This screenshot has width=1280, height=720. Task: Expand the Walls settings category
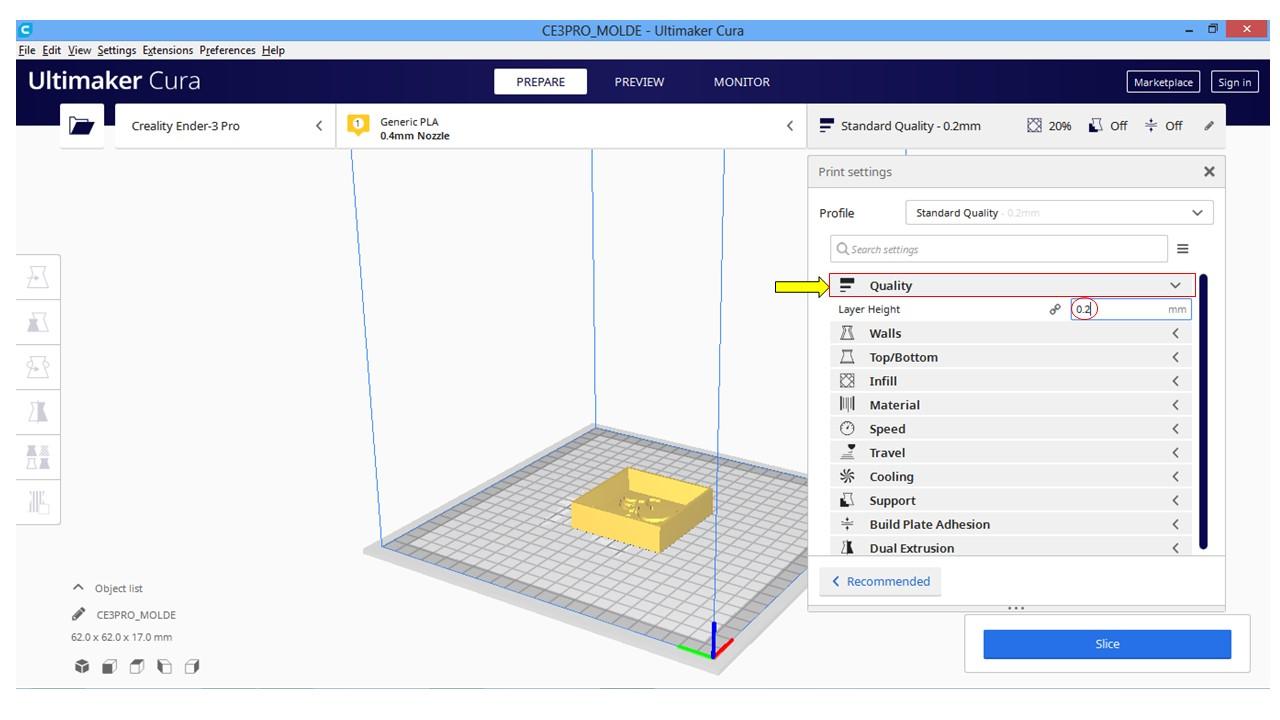tap(1011, 333)
